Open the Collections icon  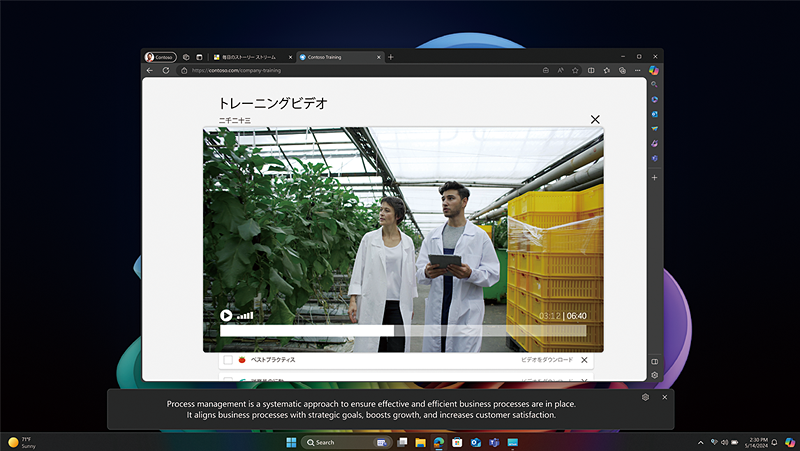622,70
